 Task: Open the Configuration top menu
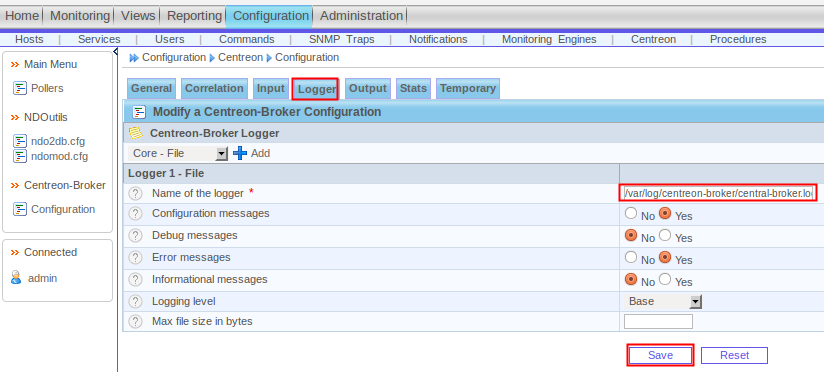pyautogui.click(x=271, y=16)
